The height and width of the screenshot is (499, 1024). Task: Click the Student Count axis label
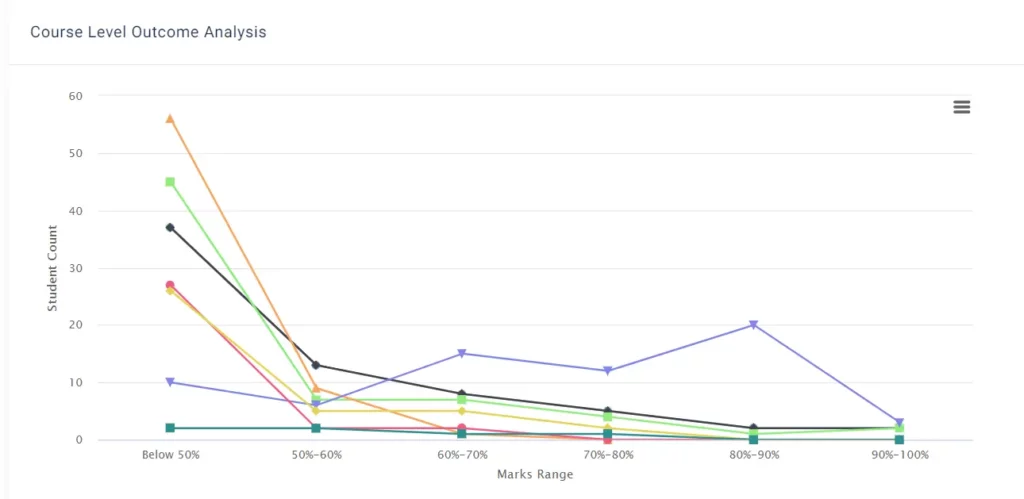click(x=52, y=268)
